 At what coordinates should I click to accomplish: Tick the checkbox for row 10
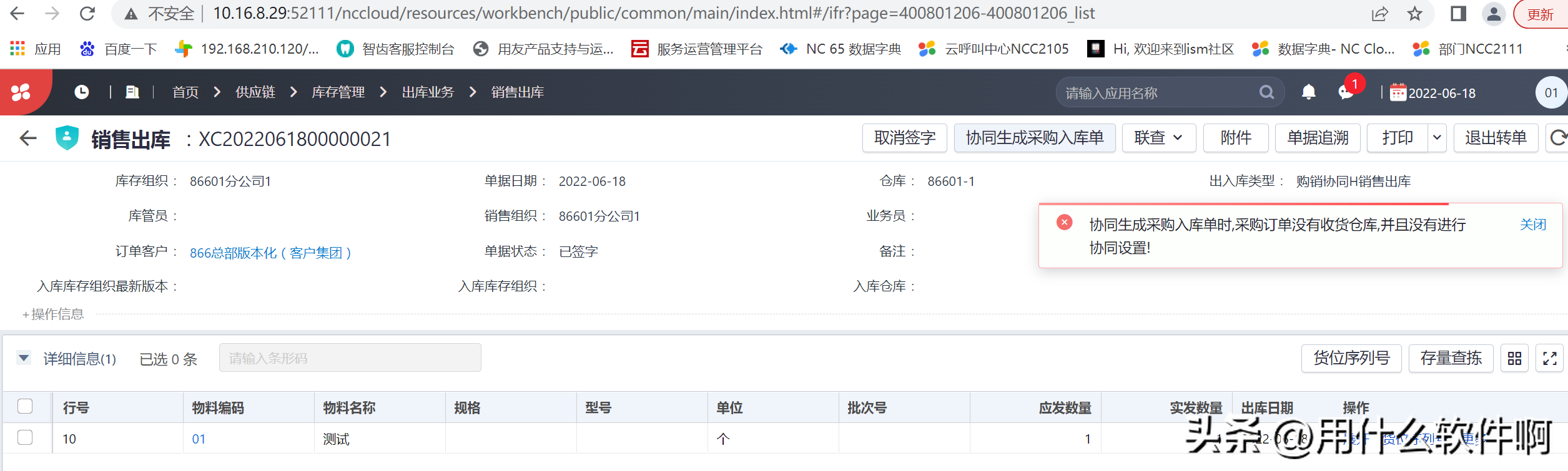click(25, 437)
